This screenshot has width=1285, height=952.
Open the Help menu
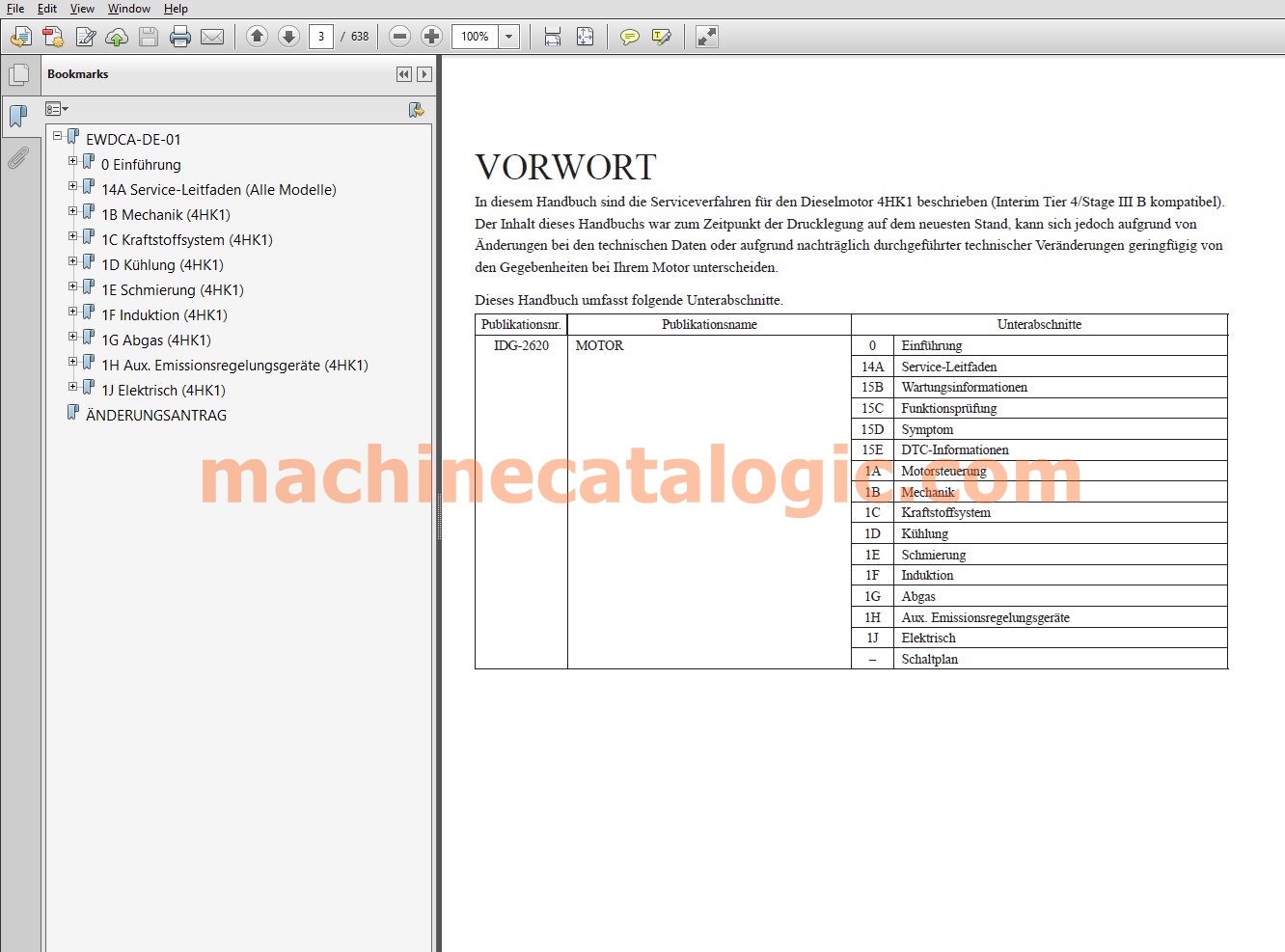(176, 9)
